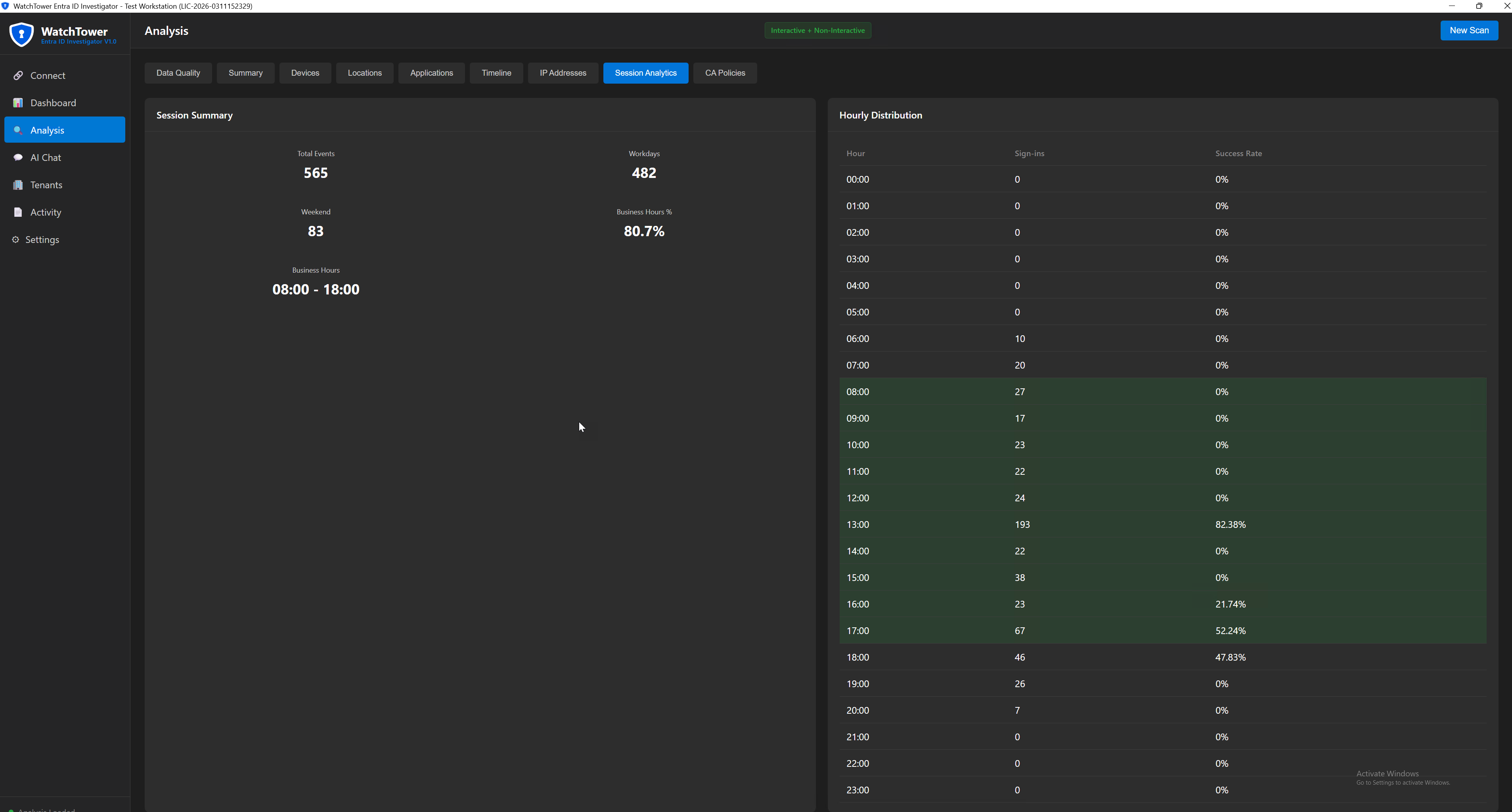Screen dimensions: 1512x812
Task: Select the Connect icon in the sidebar
Action: 18,75
